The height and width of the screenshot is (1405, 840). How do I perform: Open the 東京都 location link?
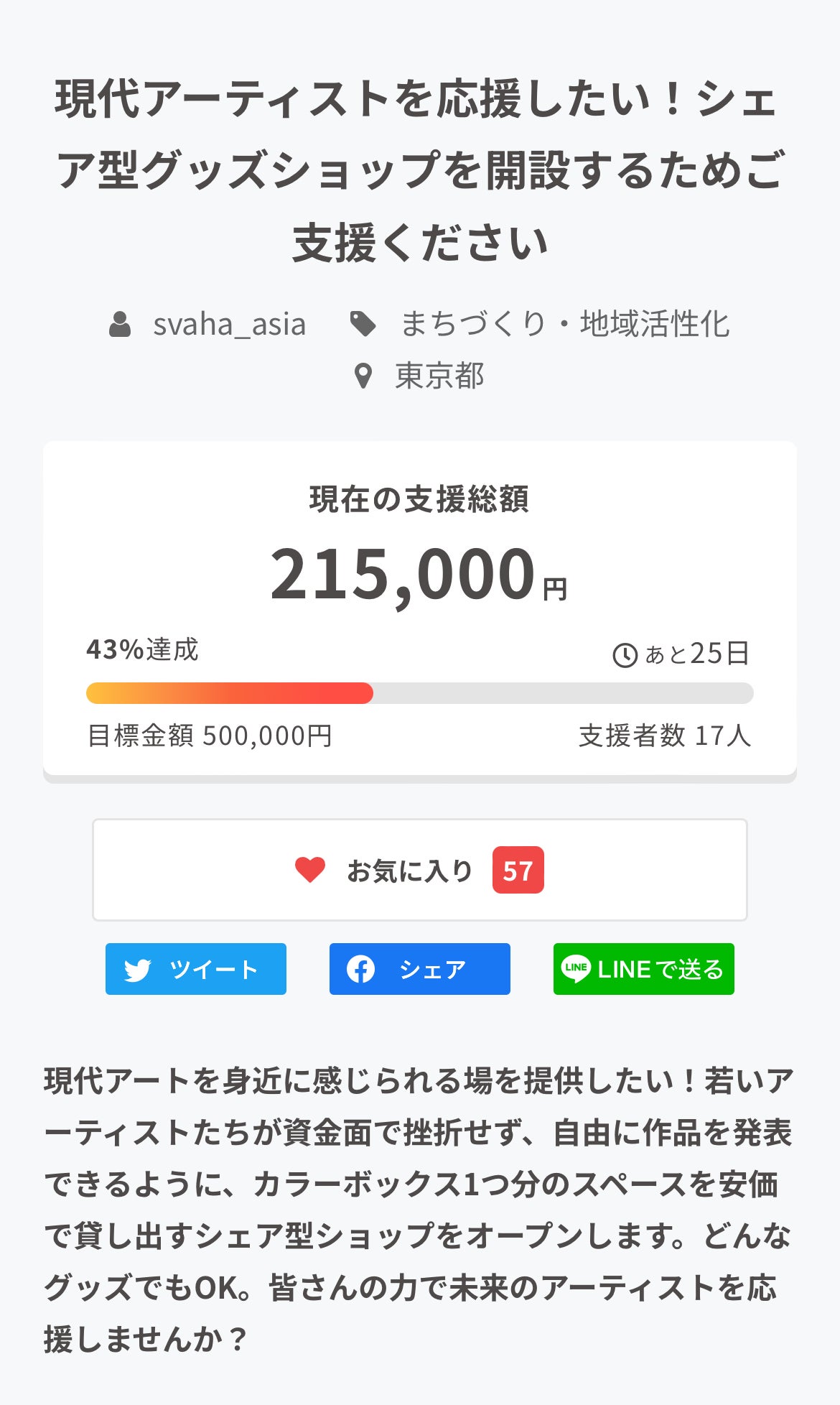[x=439, y=376]
